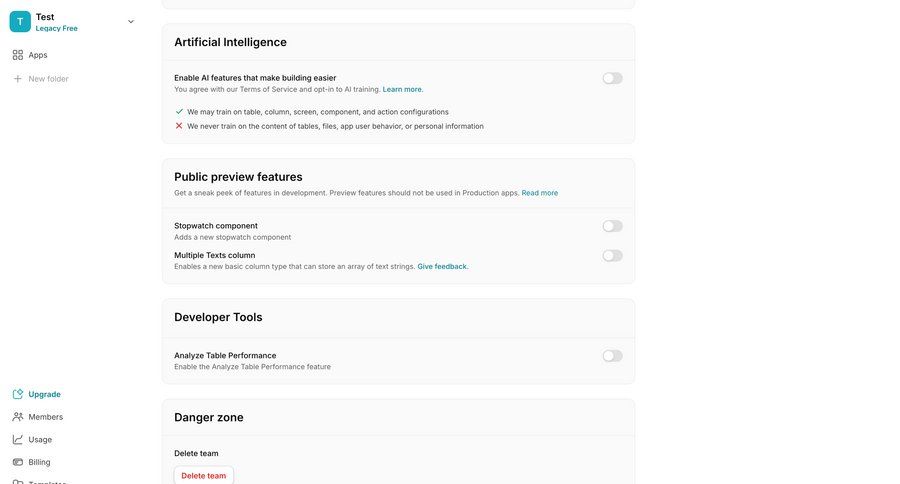Image resolution: width=900 pixels, height=484 pixels.
Task: Click the red Delete team button
Action: coord(204,476)
